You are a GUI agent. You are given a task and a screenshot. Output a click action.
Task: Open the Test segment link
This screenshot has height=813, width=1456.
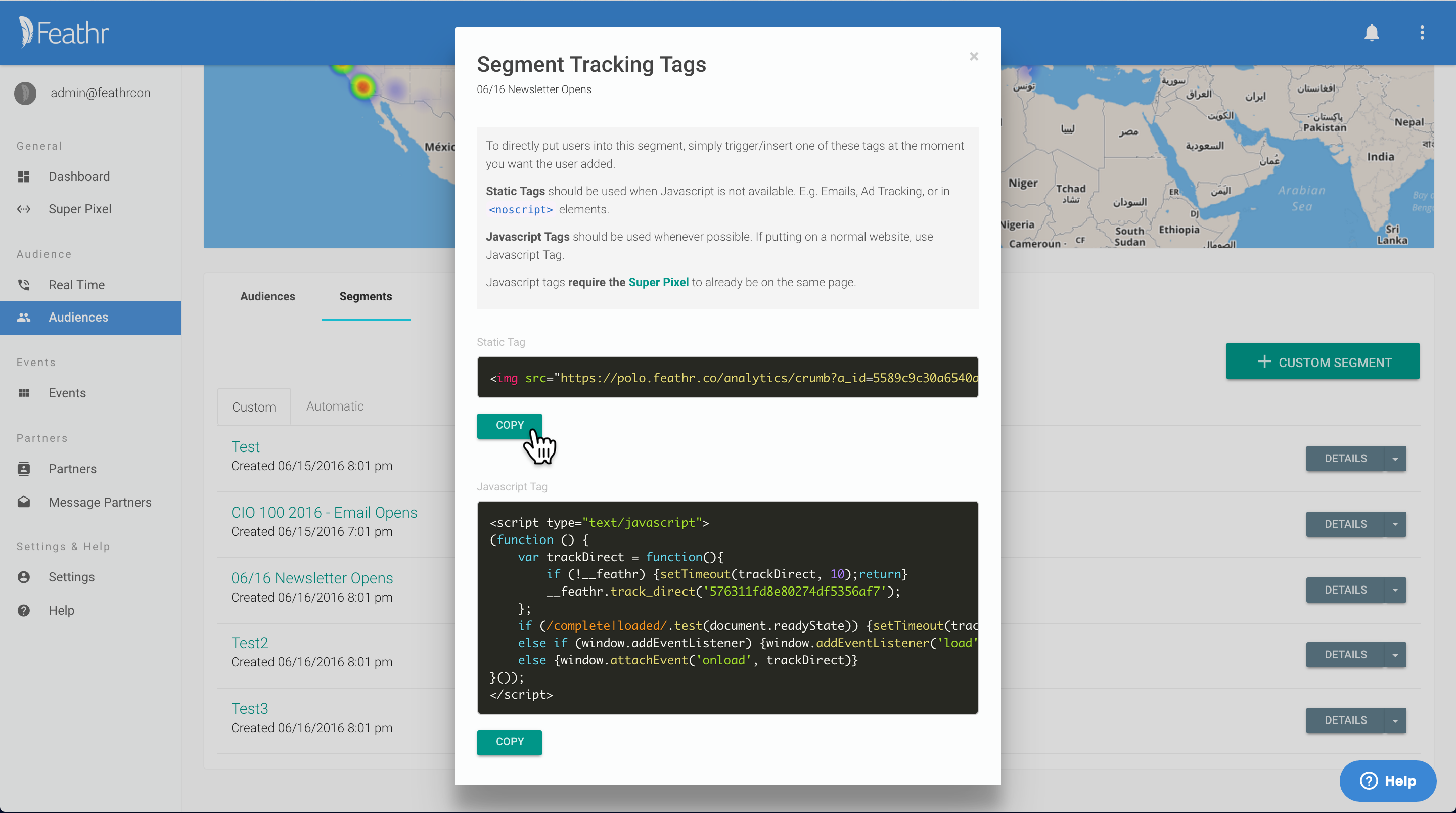click(x=245, y=446)
